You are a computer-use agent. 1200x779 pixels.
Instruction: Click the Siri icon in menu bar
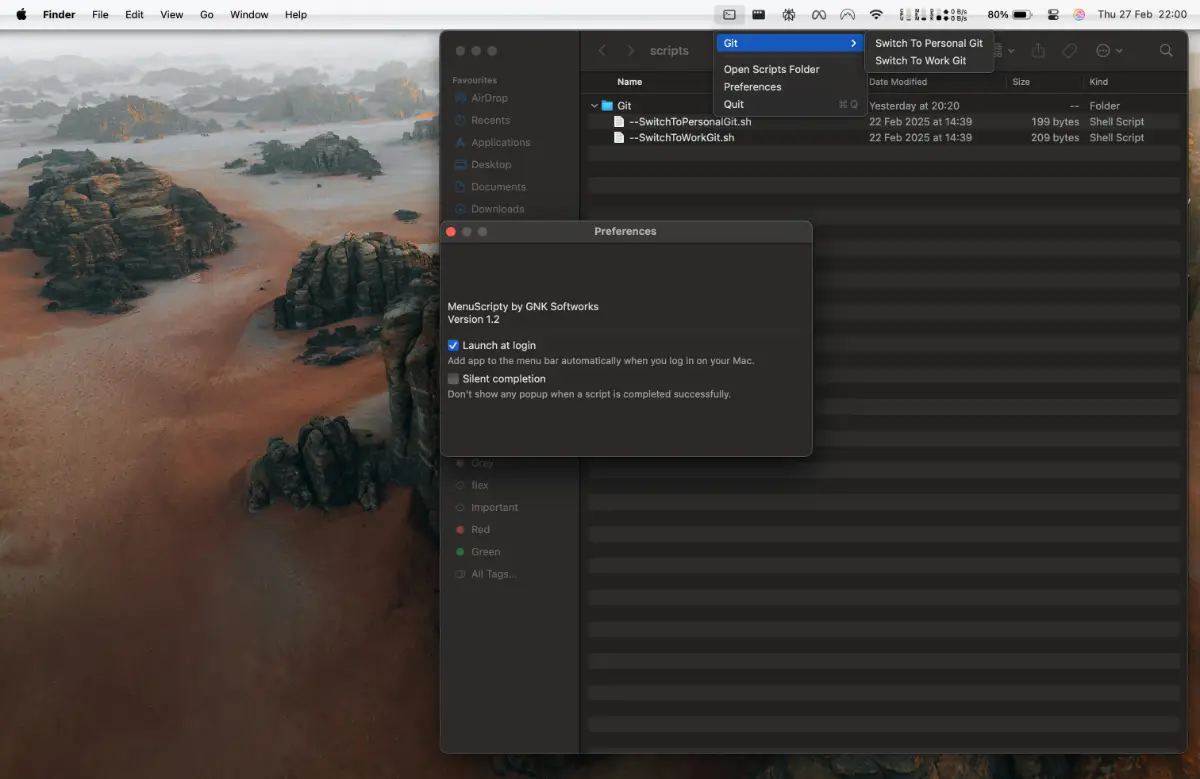coord(1079,15)
